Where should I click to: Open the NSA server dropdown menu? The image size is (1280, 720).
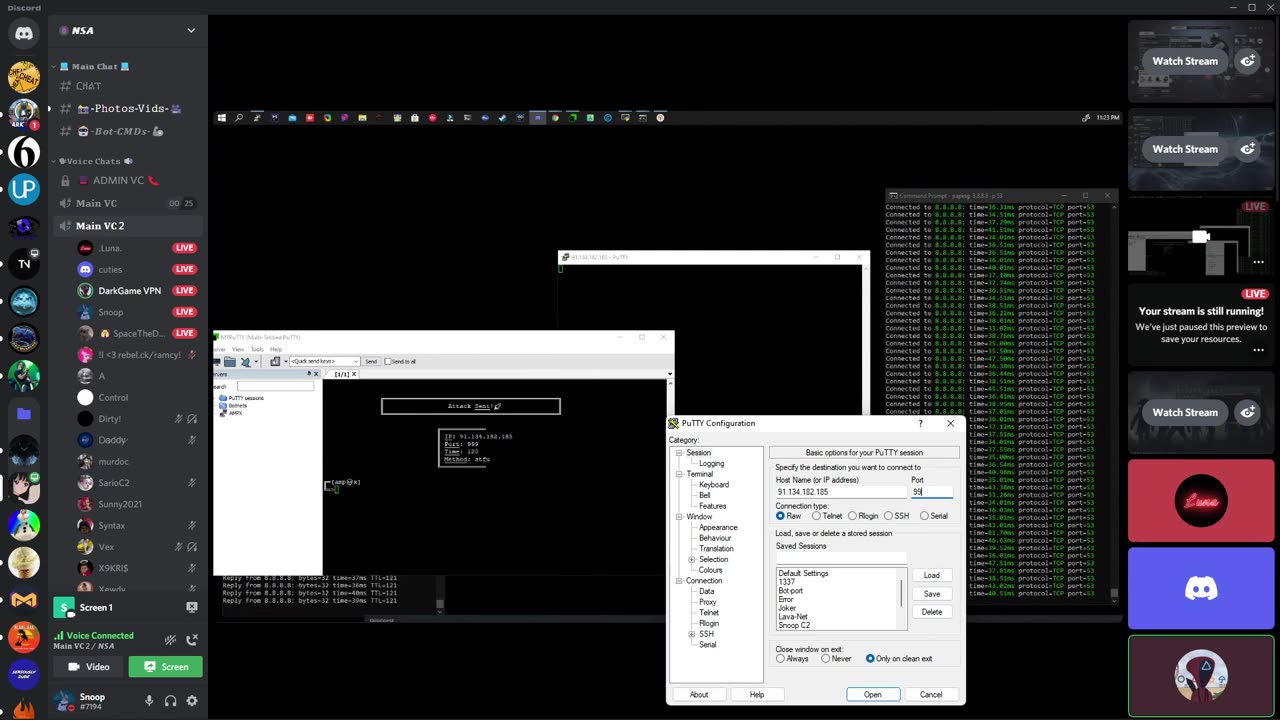pos(191,30)
